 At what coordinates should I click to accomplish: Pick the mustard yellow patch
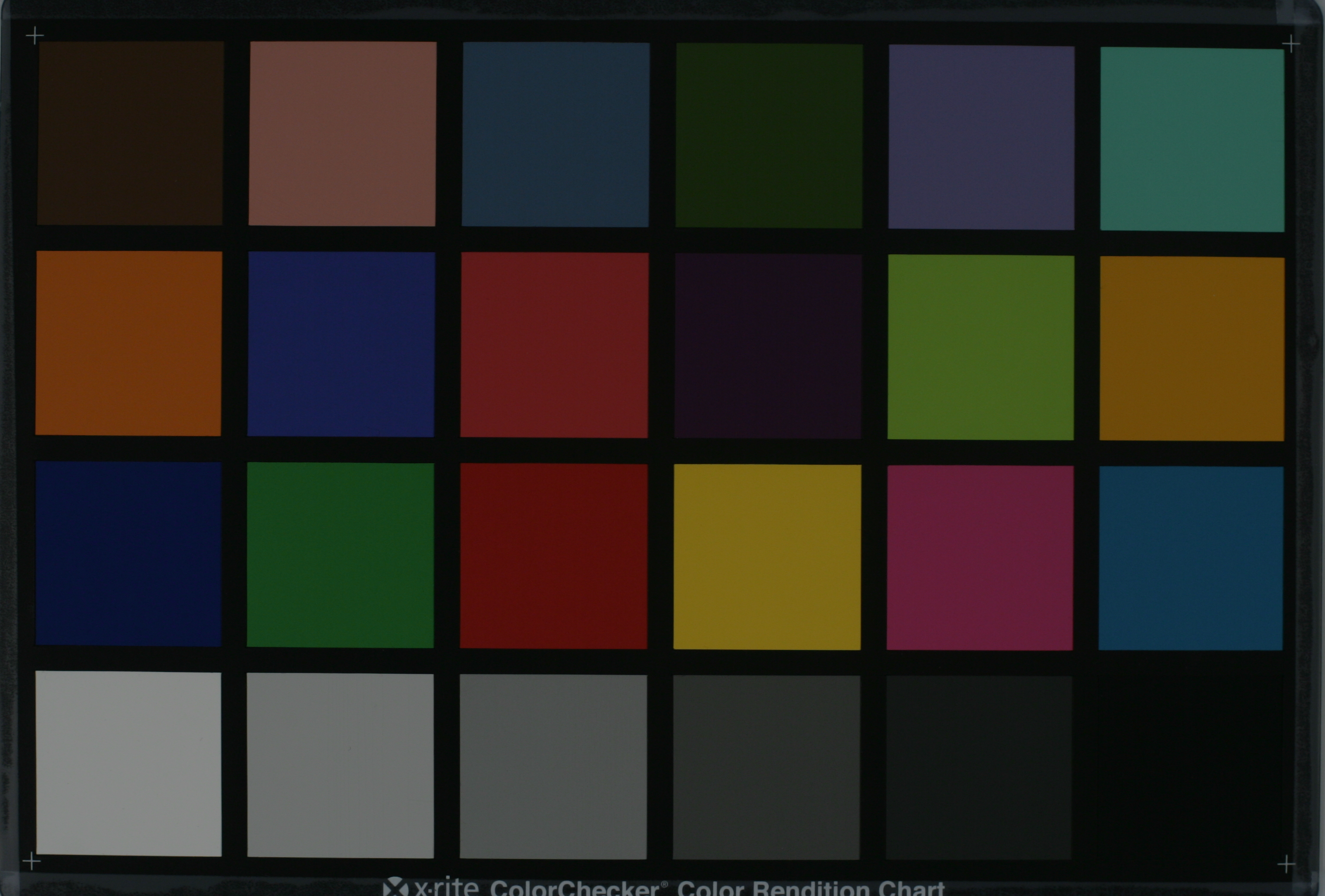pos(768,557)
